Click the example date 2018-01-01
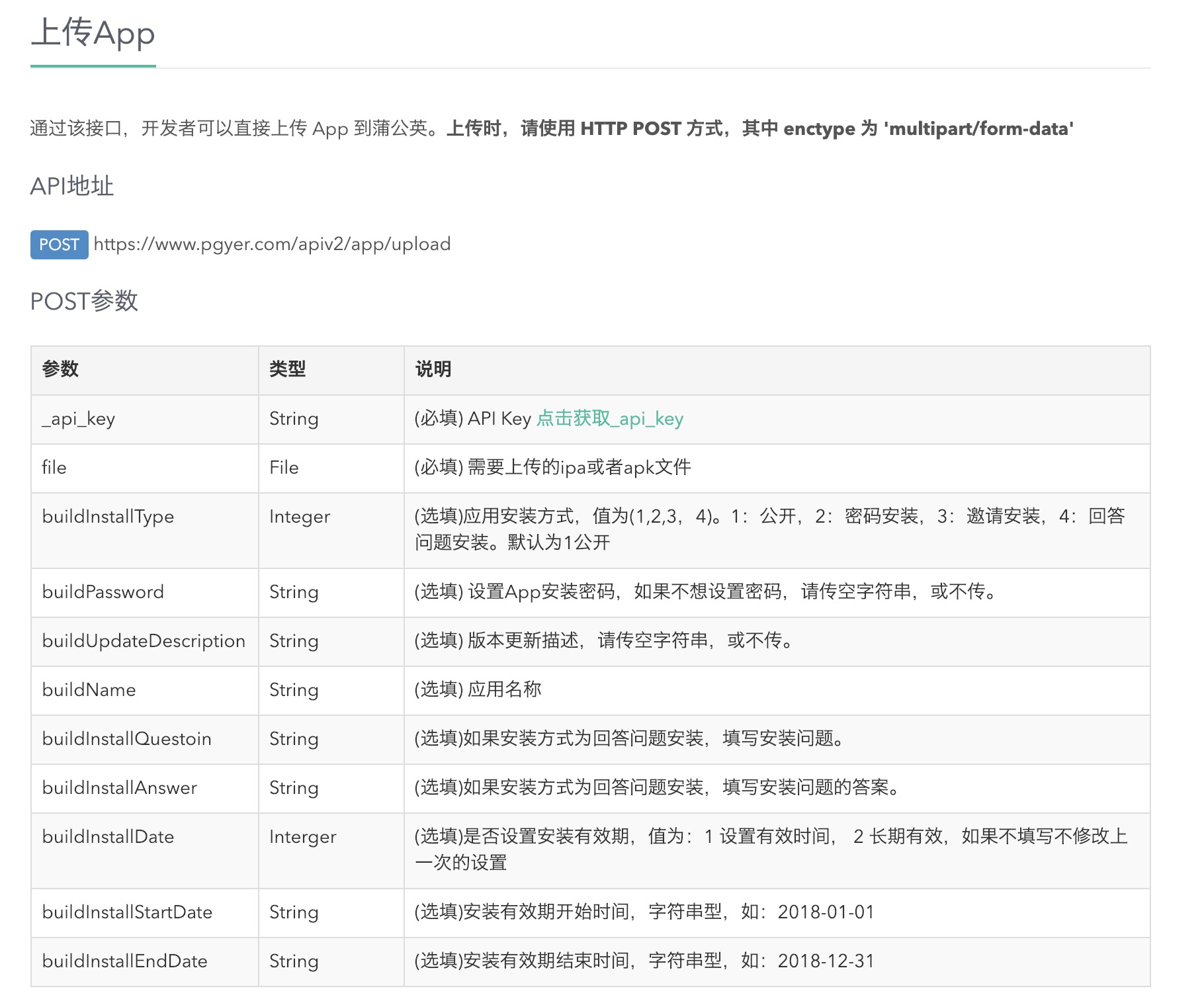The width and height of the screenshot is (1204, 1007). (826, 912)
